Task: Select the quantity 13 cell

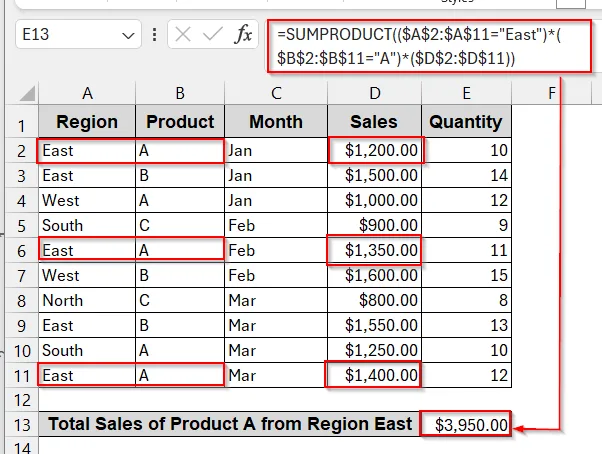Action: (x=466, y=325)
